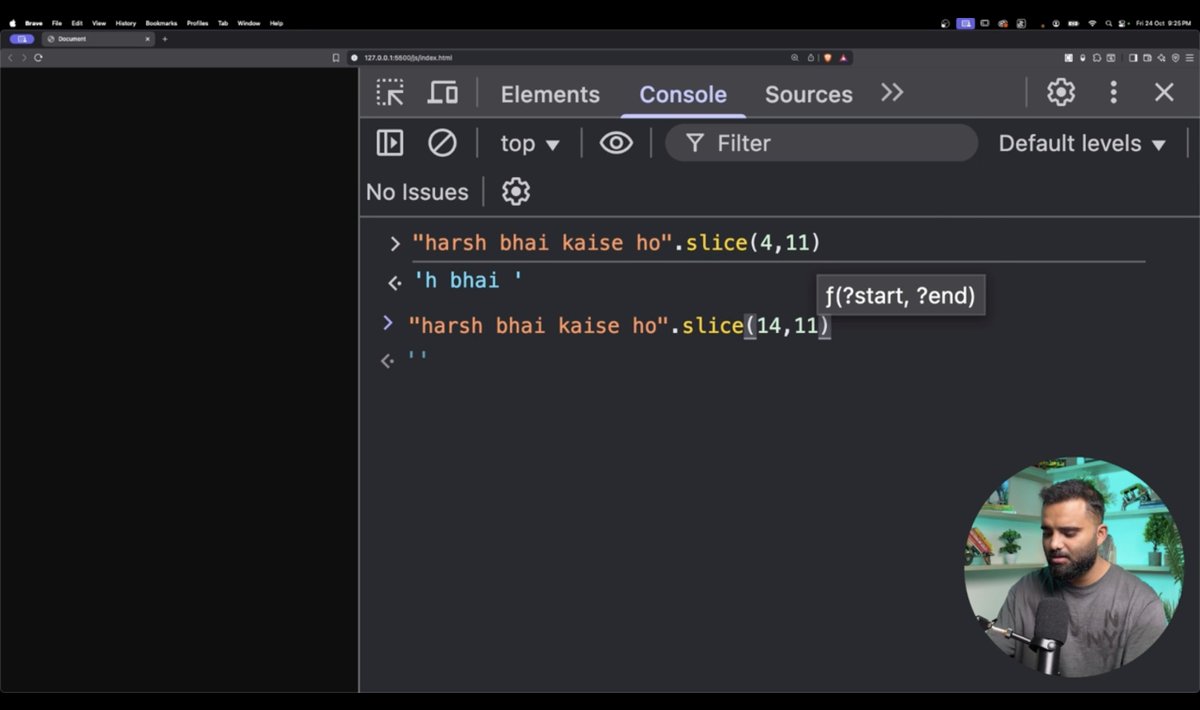Viewport: 1200px width, 710px height.
Task: Open the Brave Rewards triangle icon
Action: 843,58
